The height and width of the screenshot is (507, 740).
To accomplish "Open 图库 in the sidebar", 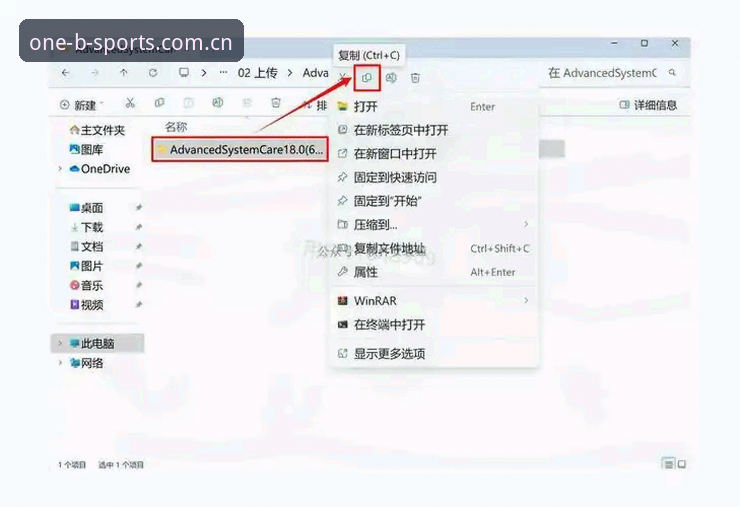I will click(86, 150).
